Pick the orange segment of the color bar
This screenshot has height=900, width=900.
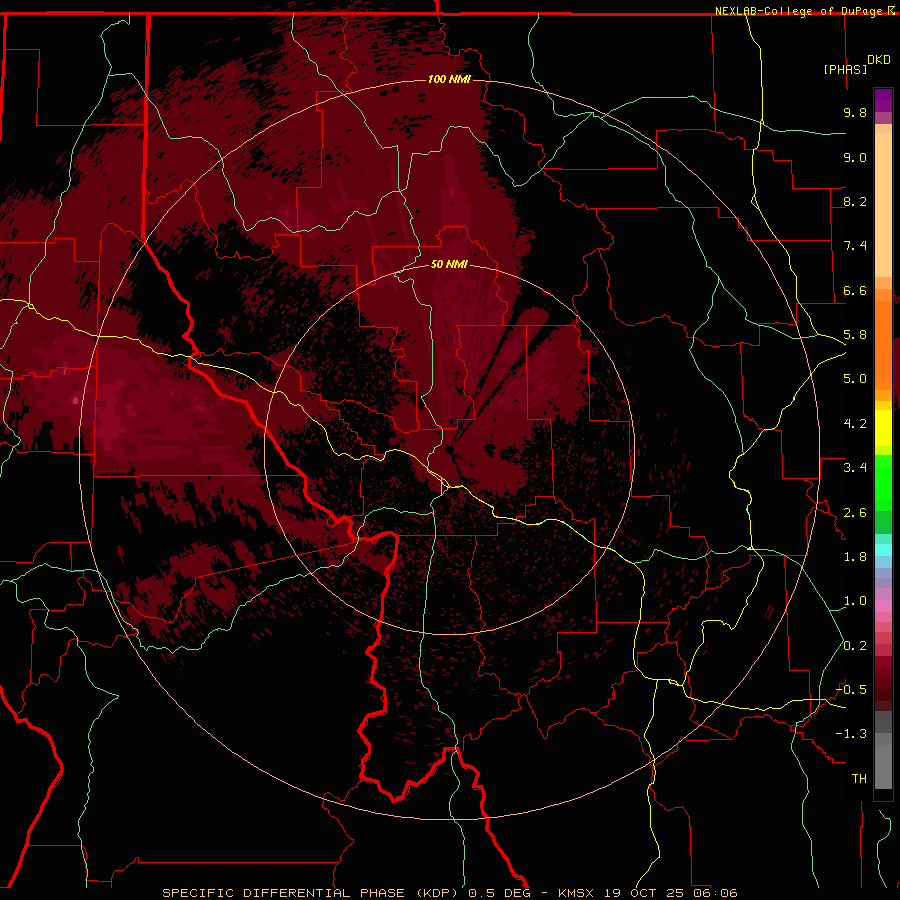883,346
